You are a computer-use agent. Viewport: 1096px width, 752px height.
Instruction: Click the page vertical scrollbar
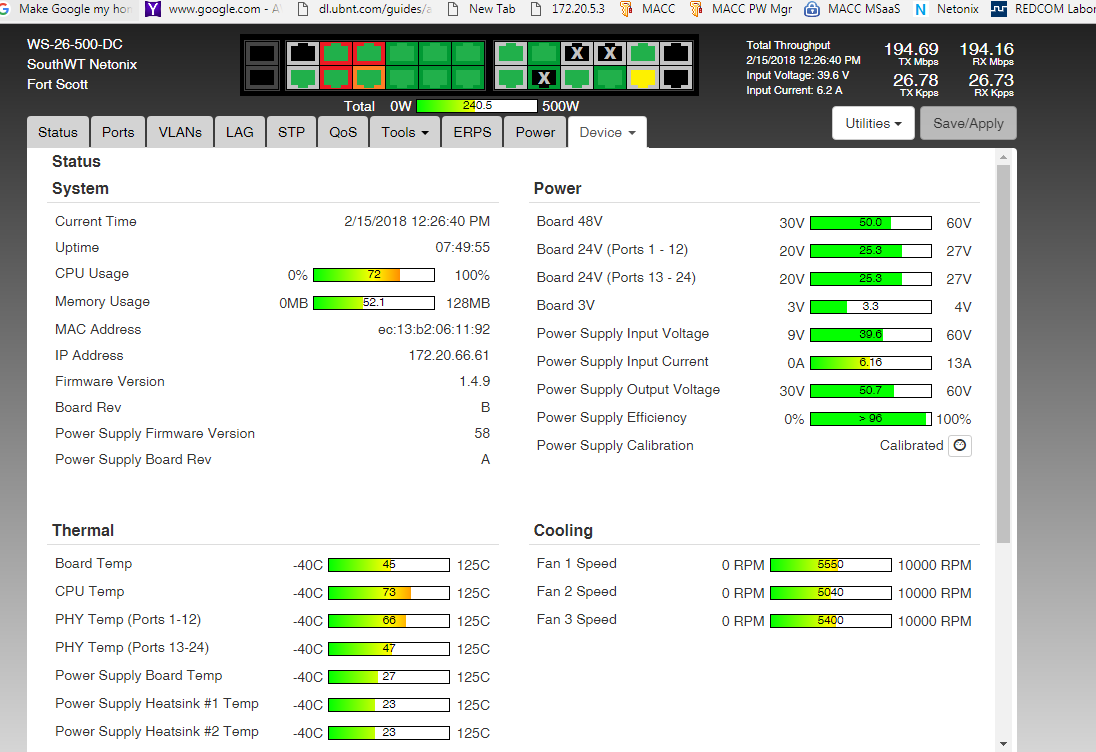click(x=1003, y=350)
